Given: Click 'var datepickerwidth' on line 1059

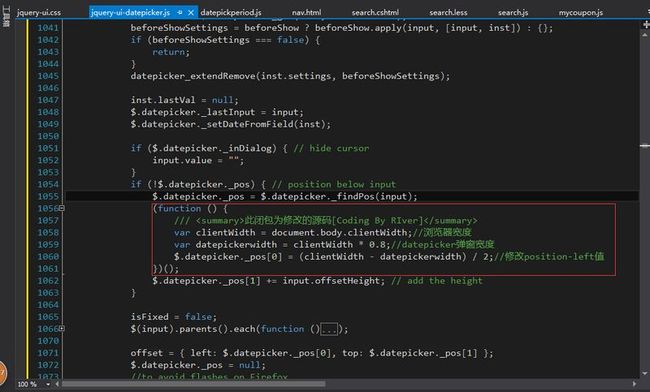Looking at the screenshot, I should click(225, 245).
